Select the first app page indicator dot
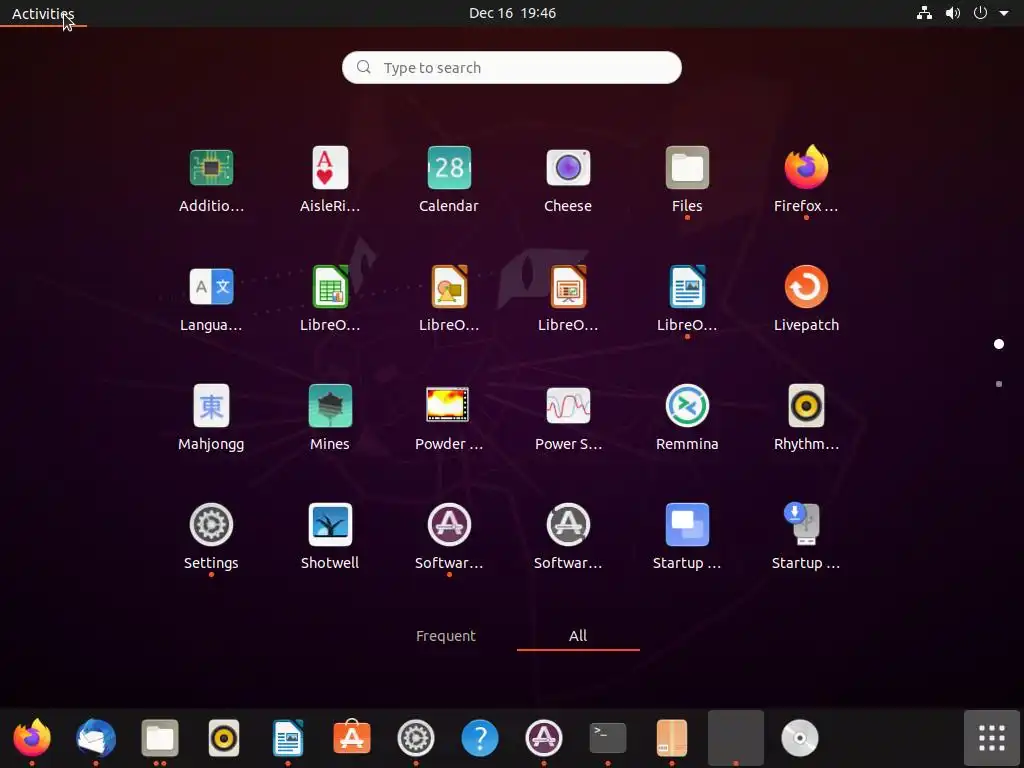This screenshot has width=1024, height=768. pyautogui.click(x=999, y=344)
